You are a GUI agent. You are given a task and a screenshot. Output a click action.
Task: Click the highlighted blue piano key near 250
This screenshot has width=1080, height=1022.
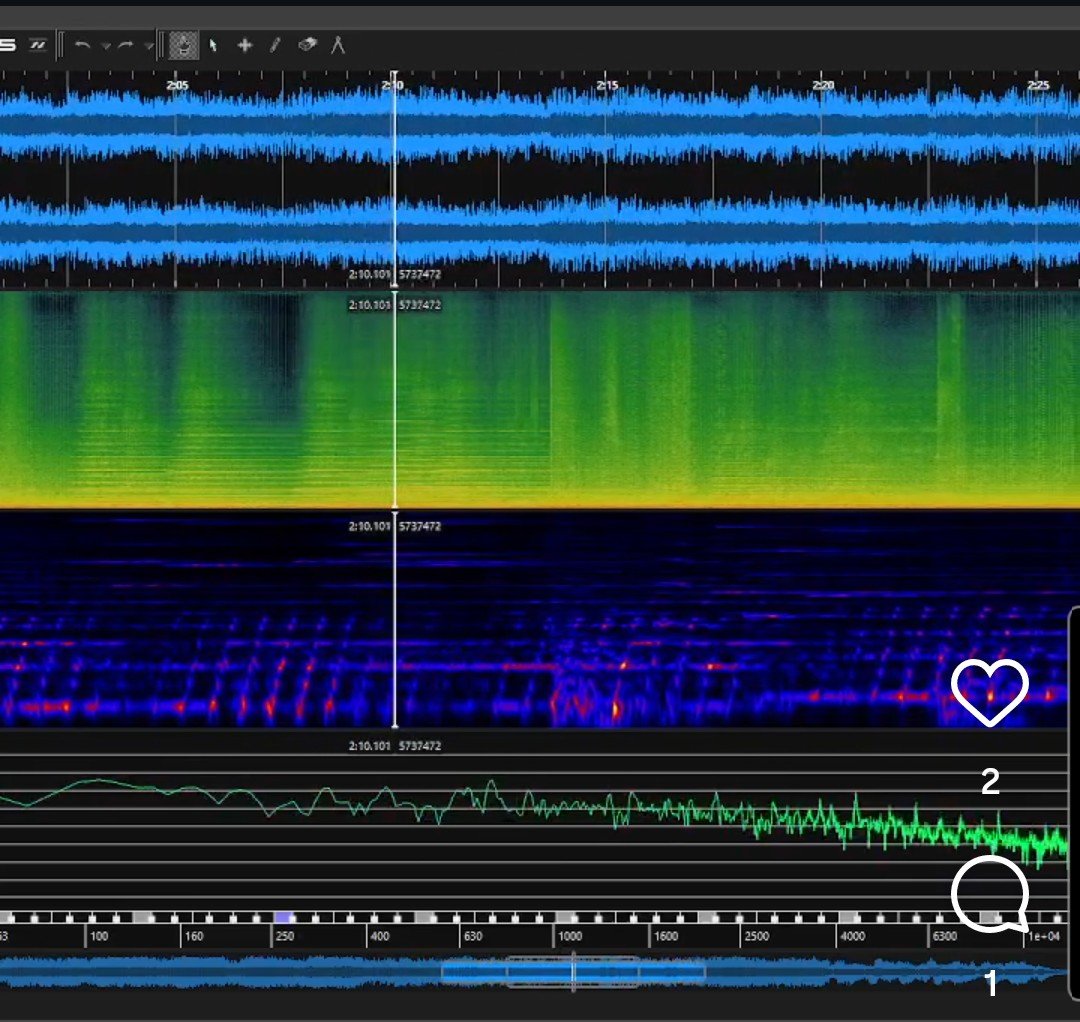tap(284, 917)
